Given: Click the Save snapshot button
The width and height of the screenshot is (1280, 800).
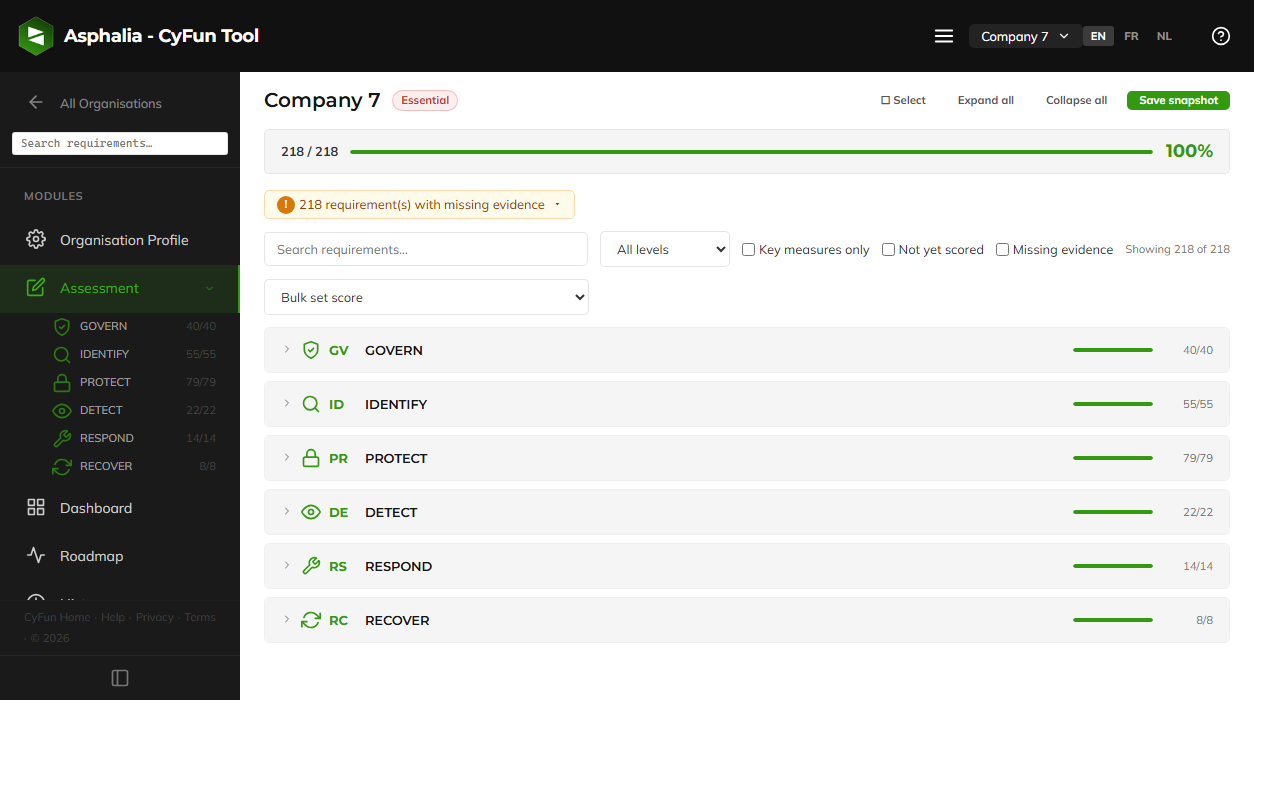Looking at the screenshot, I should pos(1178,100).
